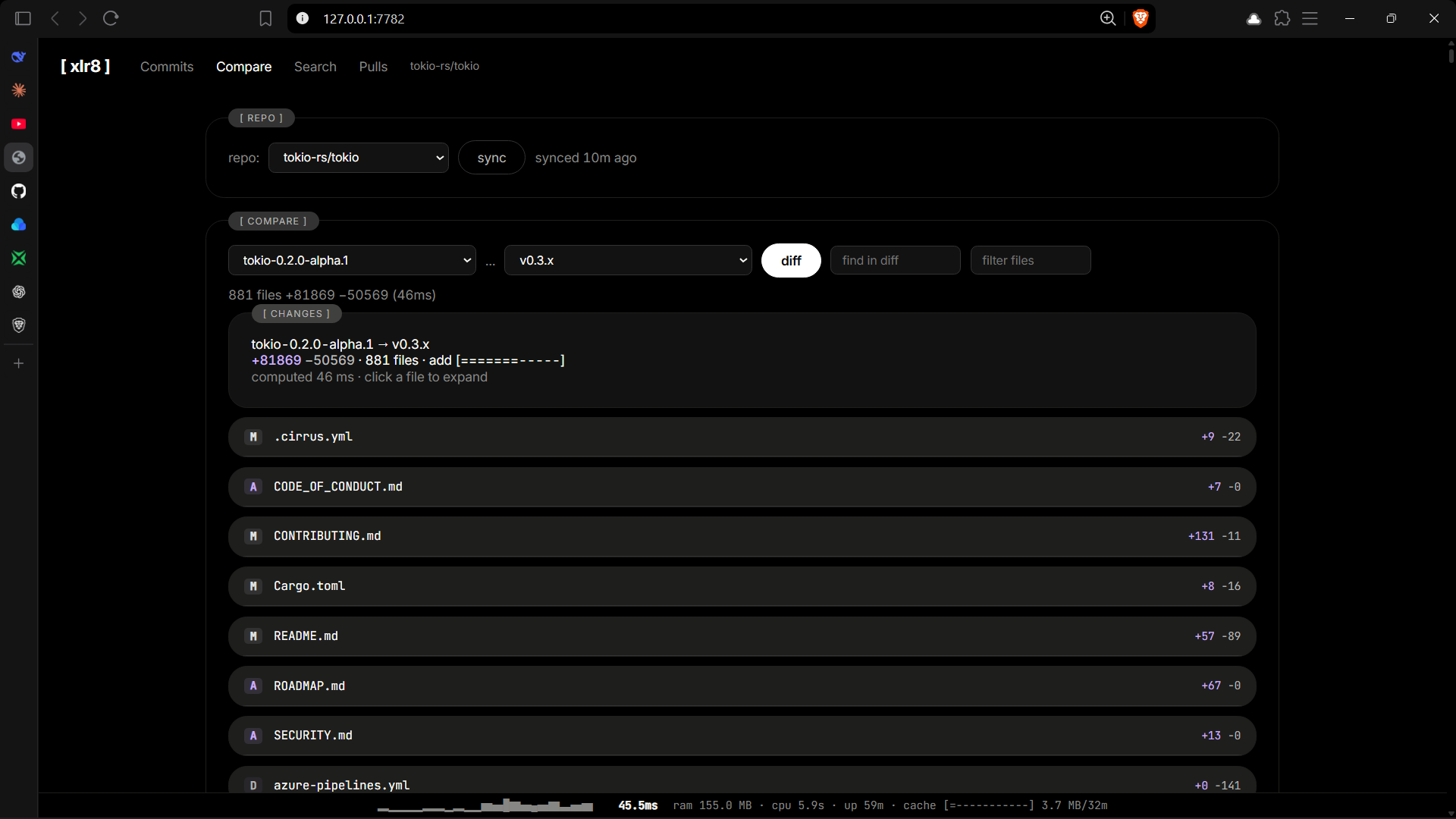Open the orange starburst sidebar shortcut
Image resolution: width=1456 pixels, height=819 pixels.
(x=19, y=90)
